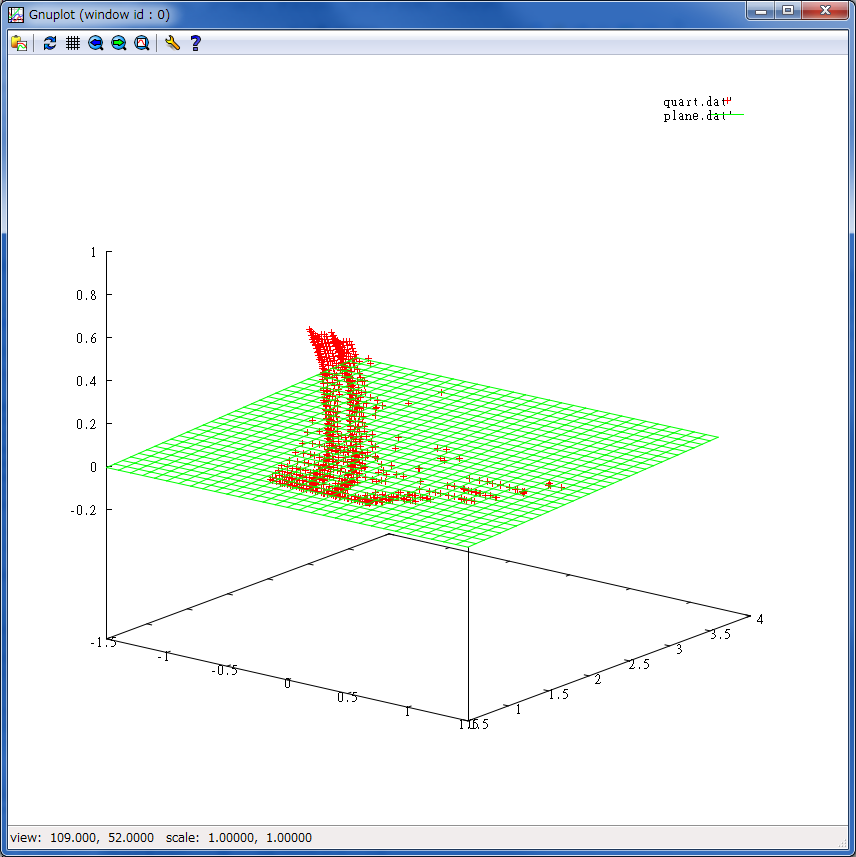This screenshot has width=856, height=857.
Task: Click the axis label 3.5
Action: pos(720,635)
